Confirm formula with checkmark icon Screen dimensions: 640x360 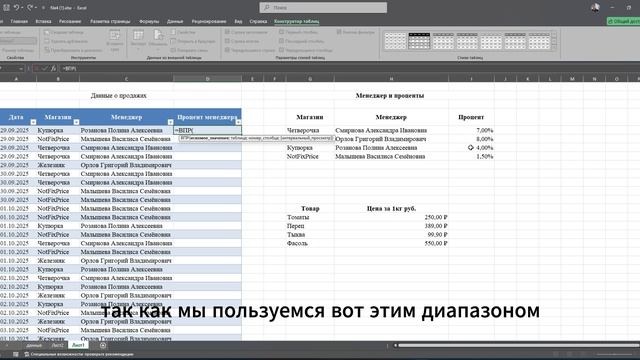pos(45,69)
